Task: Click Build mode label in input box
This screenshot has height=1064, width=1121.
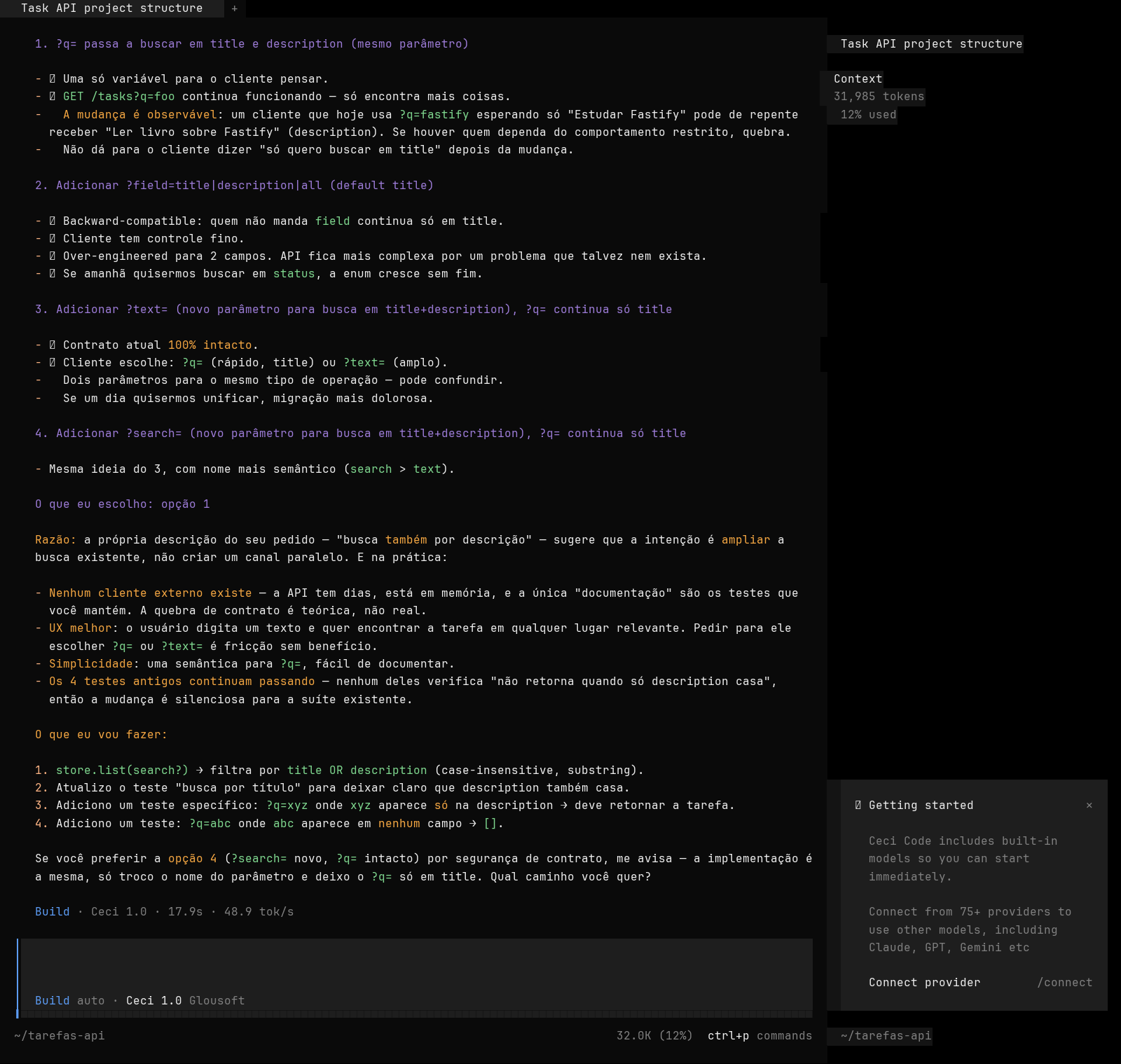Action: tap(53, 1001)
